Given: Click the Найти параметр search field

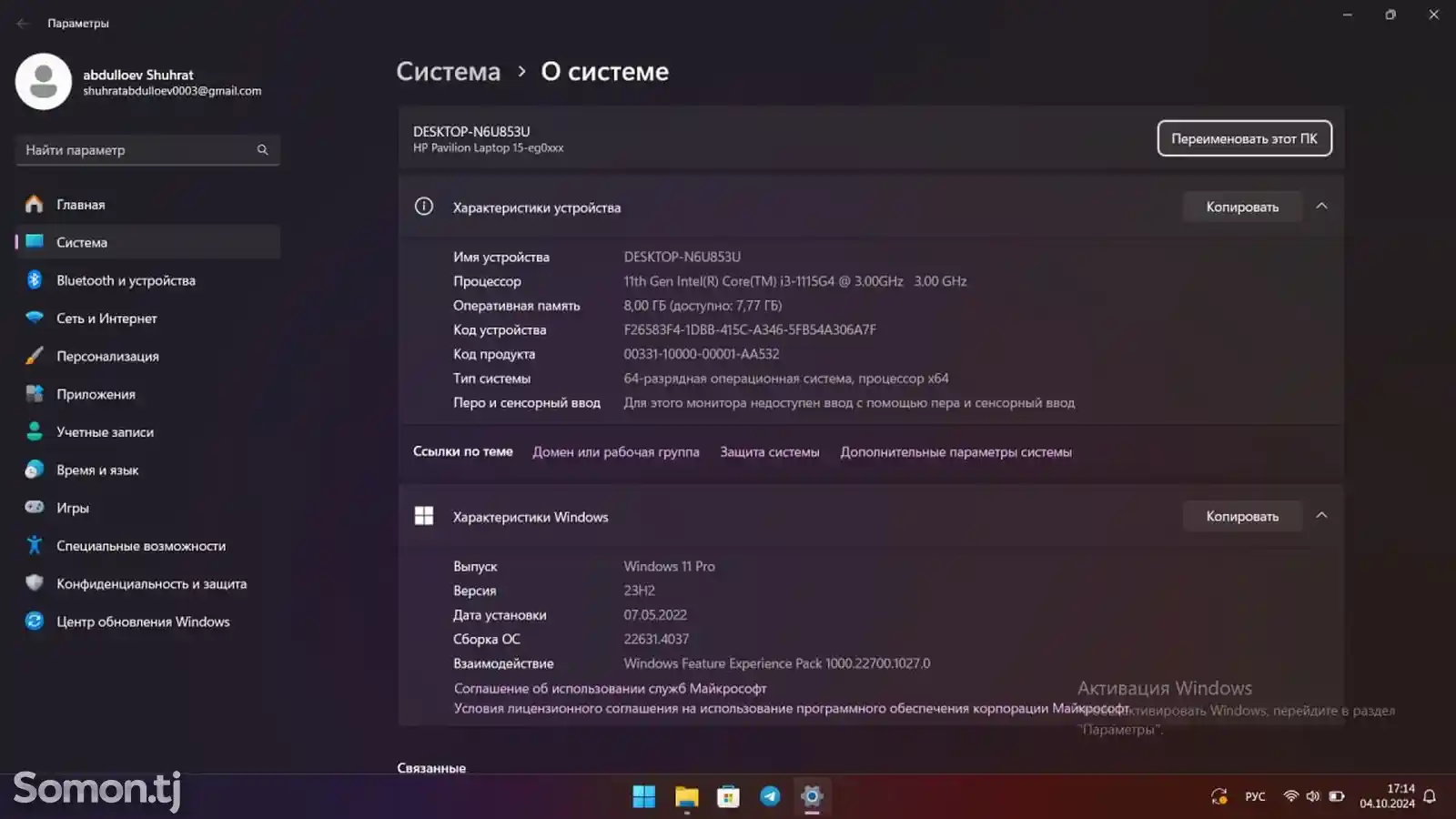Looking at the screenshot, I should [147, 150].
